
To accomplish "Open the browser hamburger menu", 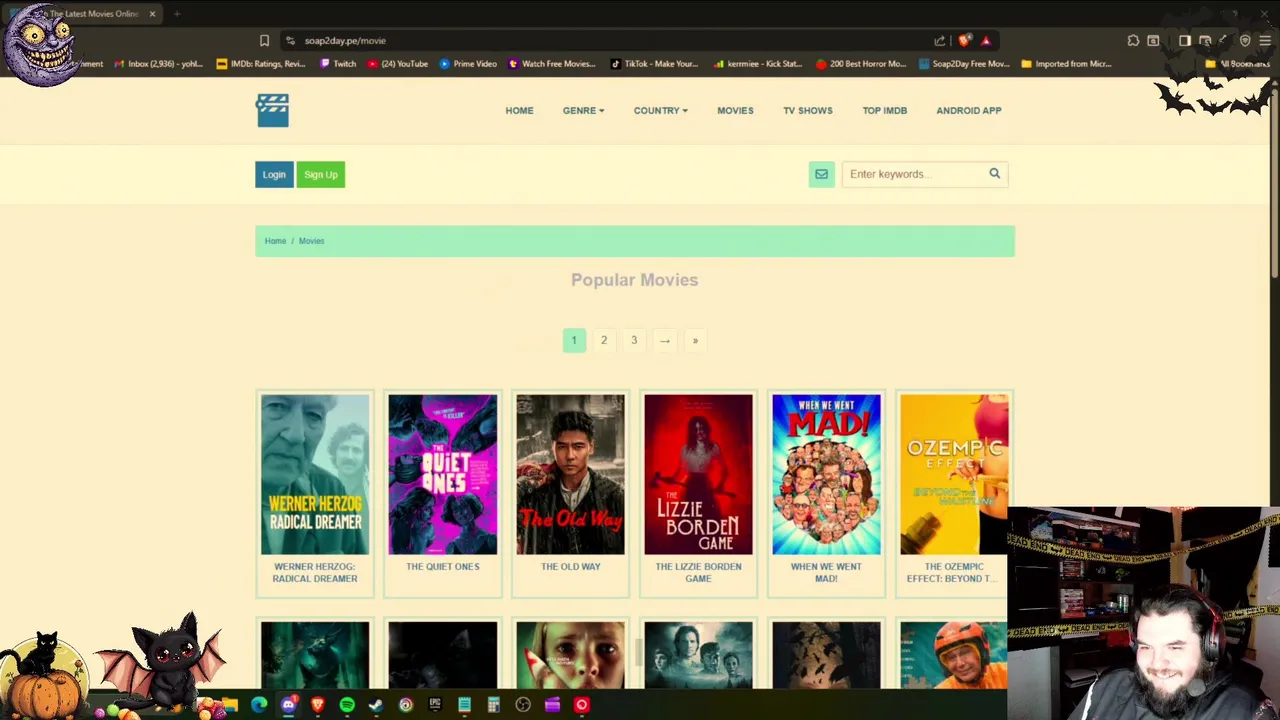I will pos(1265,41).
